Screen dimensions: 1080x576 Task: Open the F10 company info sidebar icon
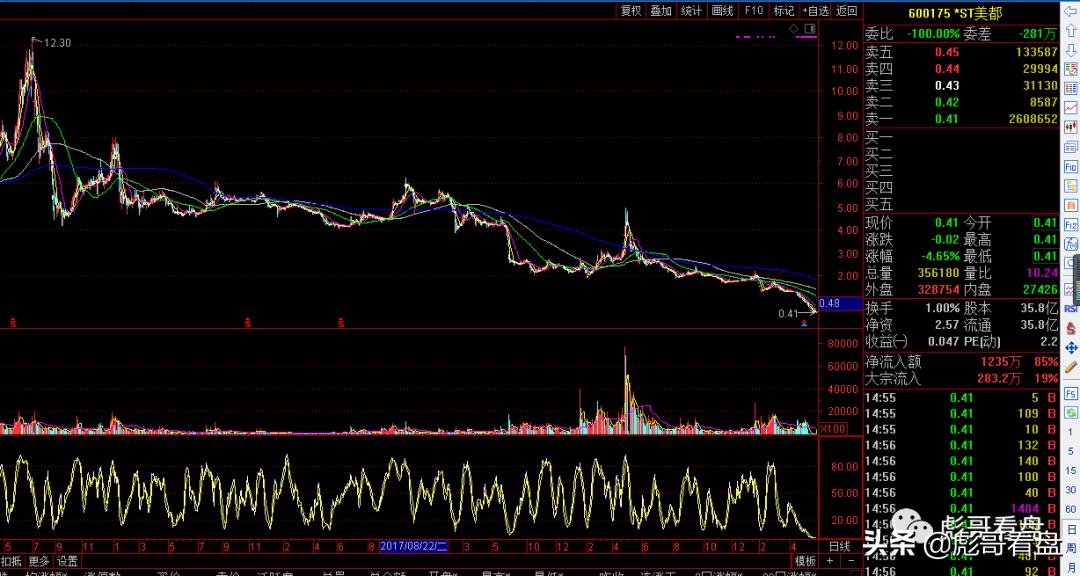1071,167
